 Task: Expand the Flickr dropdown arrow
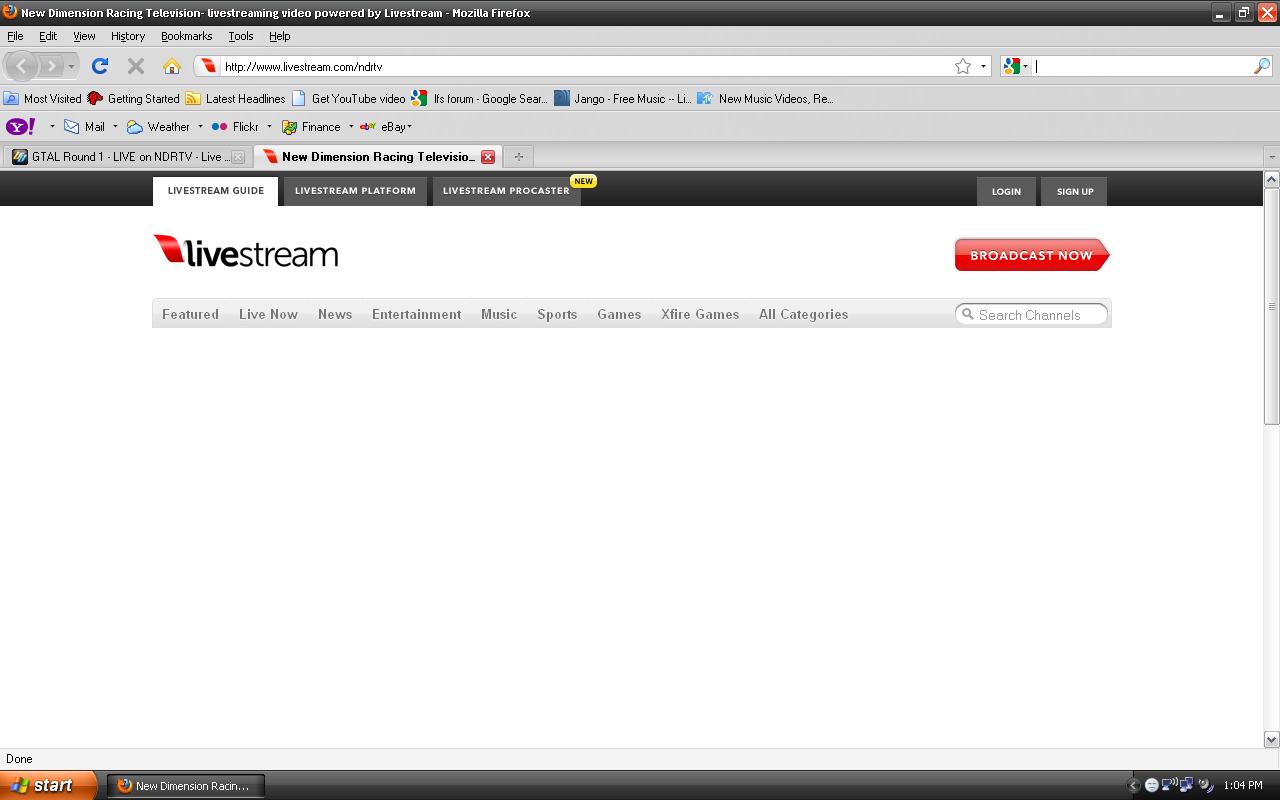pos(269,127)
